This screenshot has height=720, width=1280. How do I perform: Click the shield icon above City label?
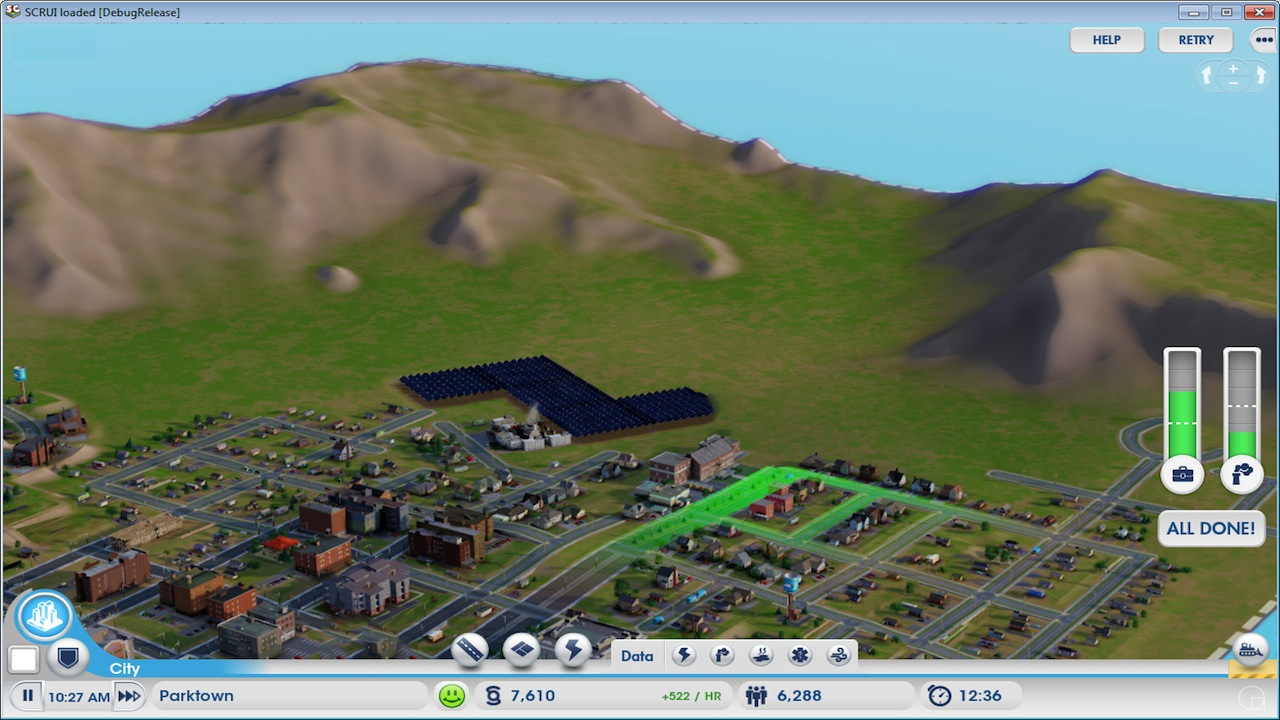(68, 658)
